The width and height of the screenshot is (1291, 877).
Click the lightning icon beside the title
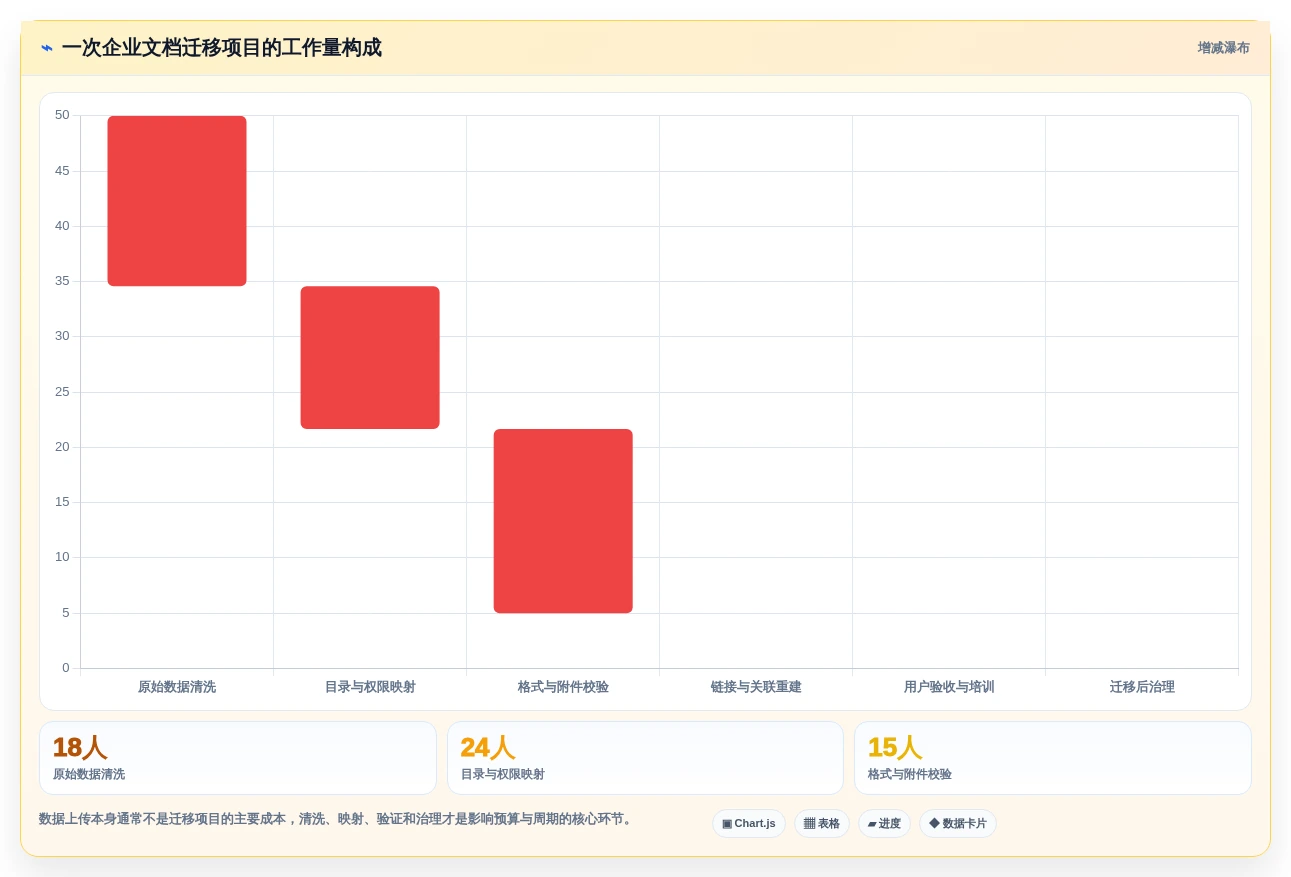(x=47, y=48)
